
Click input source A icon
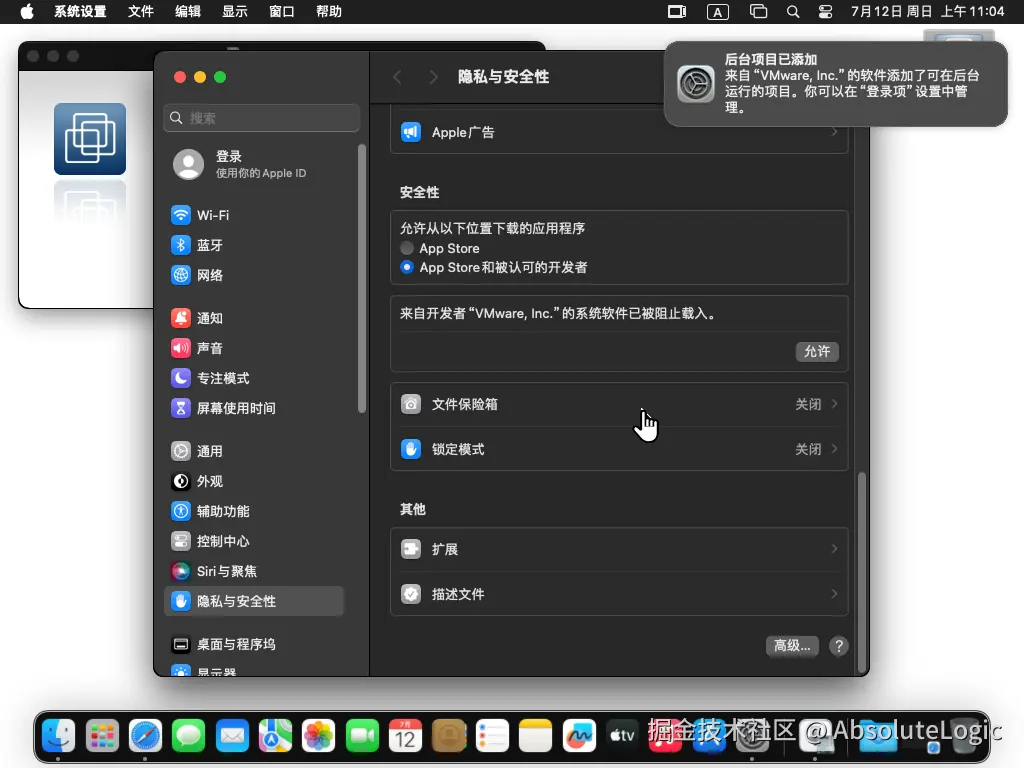pyautogui.click(x=718, y=12)
